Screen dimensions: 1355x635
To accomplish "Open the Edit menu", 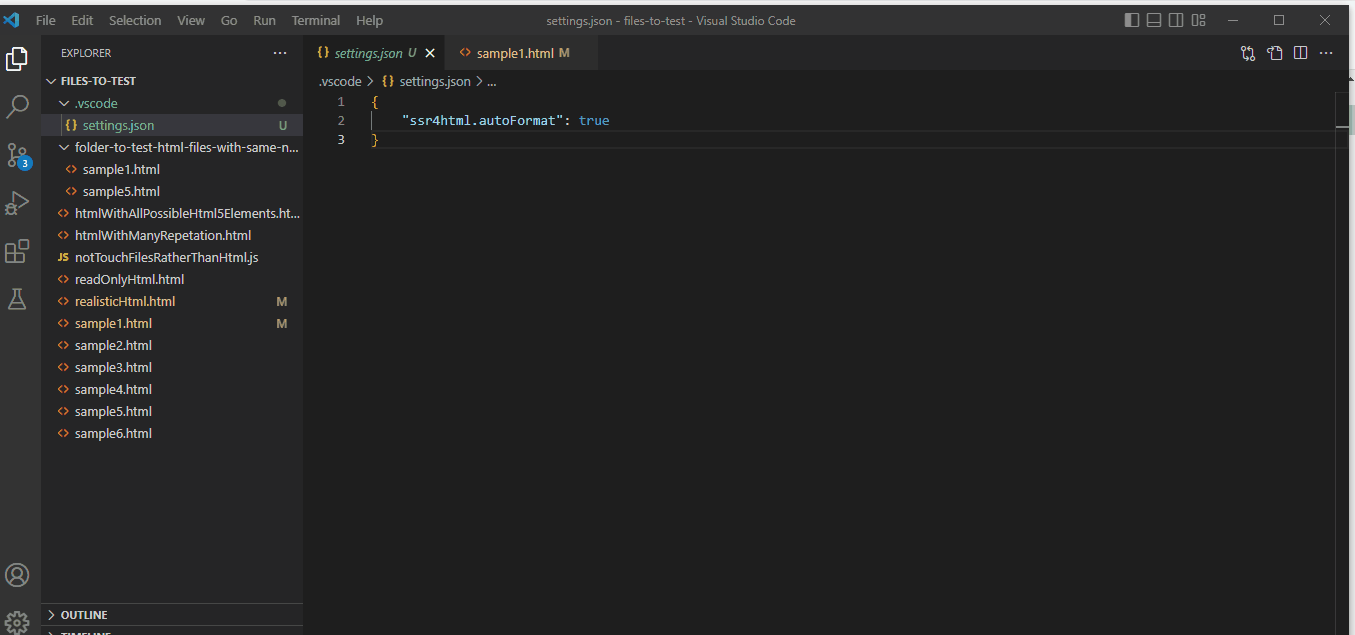I will (x=82, y=20).
